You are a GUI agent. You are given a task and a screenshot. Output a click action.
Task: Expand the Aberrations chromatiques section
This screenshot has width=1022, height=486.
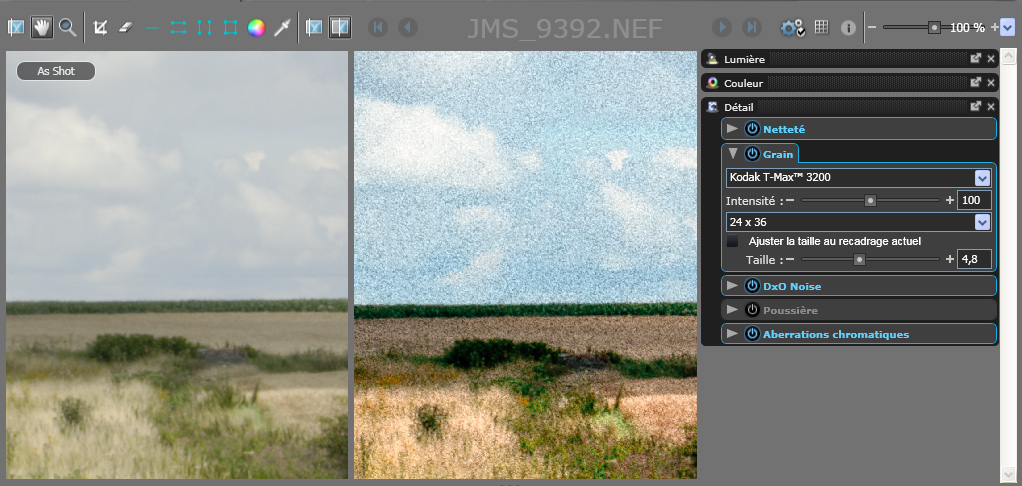(x=733, y=334)
